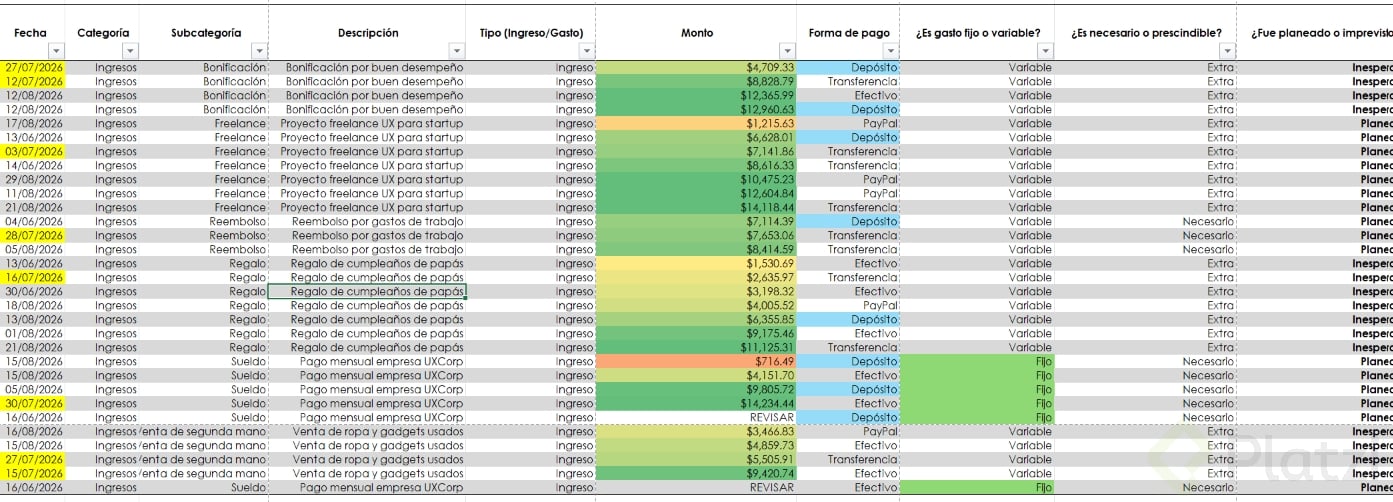Click the $9,420.74 amount cell
Viewport: 1393px width, 502px height.
pyautogui.click(x=696, y=473)
